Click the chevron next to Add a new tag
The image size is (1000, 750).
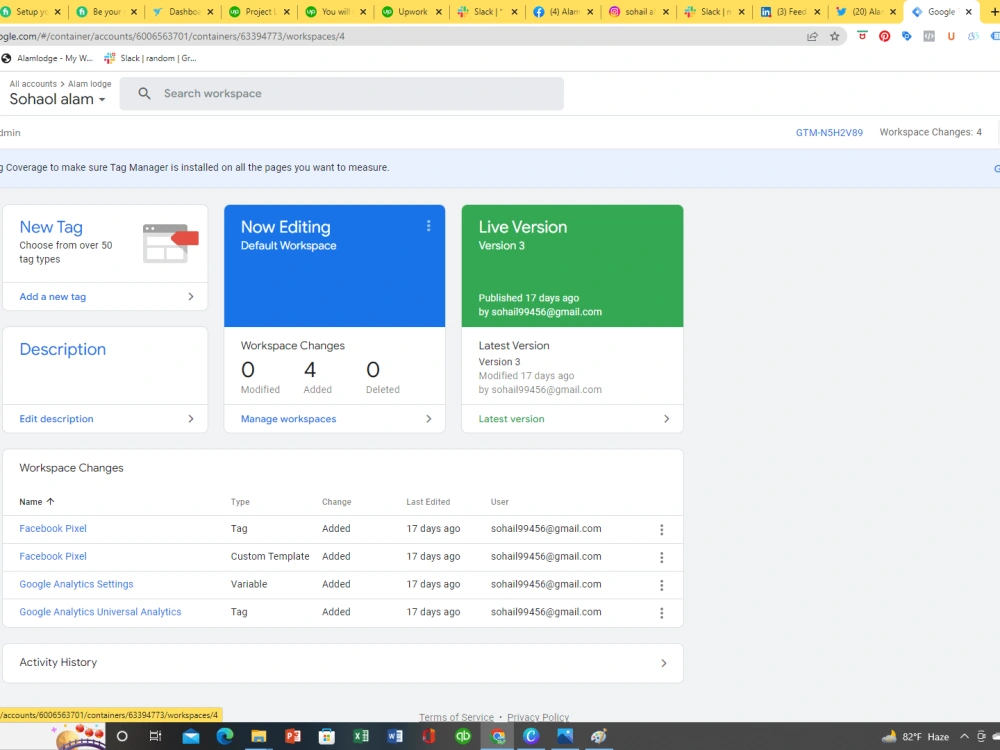click(x=191, y=297)
